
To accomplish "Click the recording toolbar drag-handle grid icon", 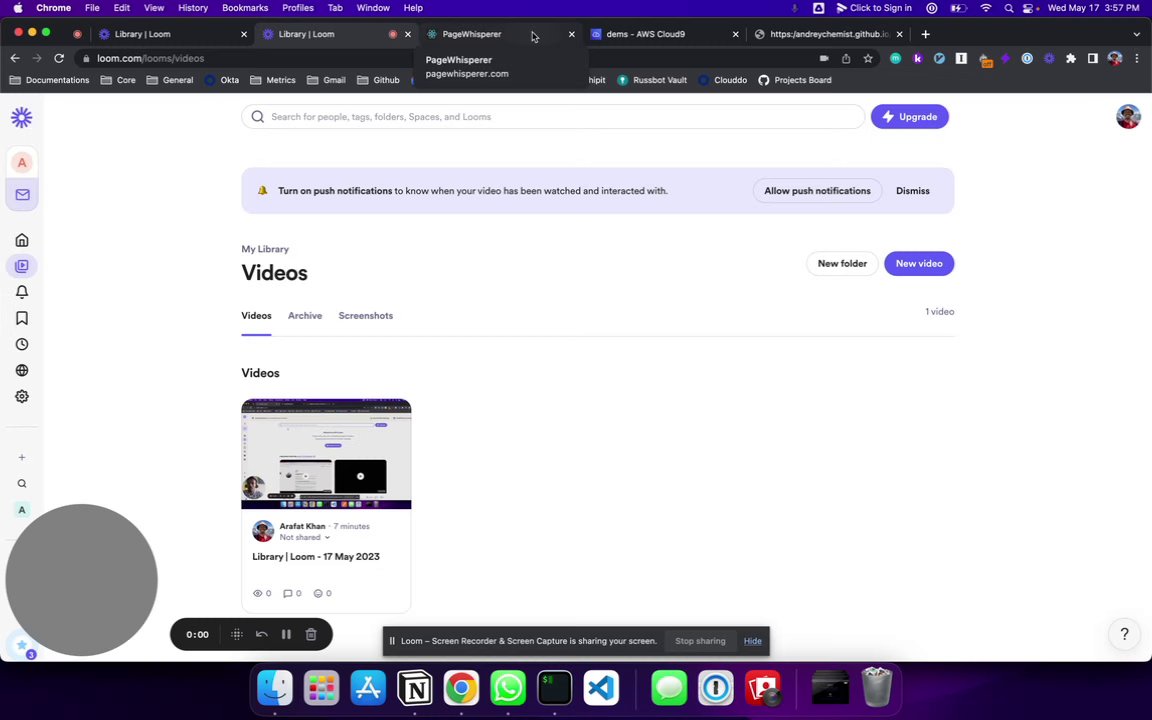I will tap(237, 634).
